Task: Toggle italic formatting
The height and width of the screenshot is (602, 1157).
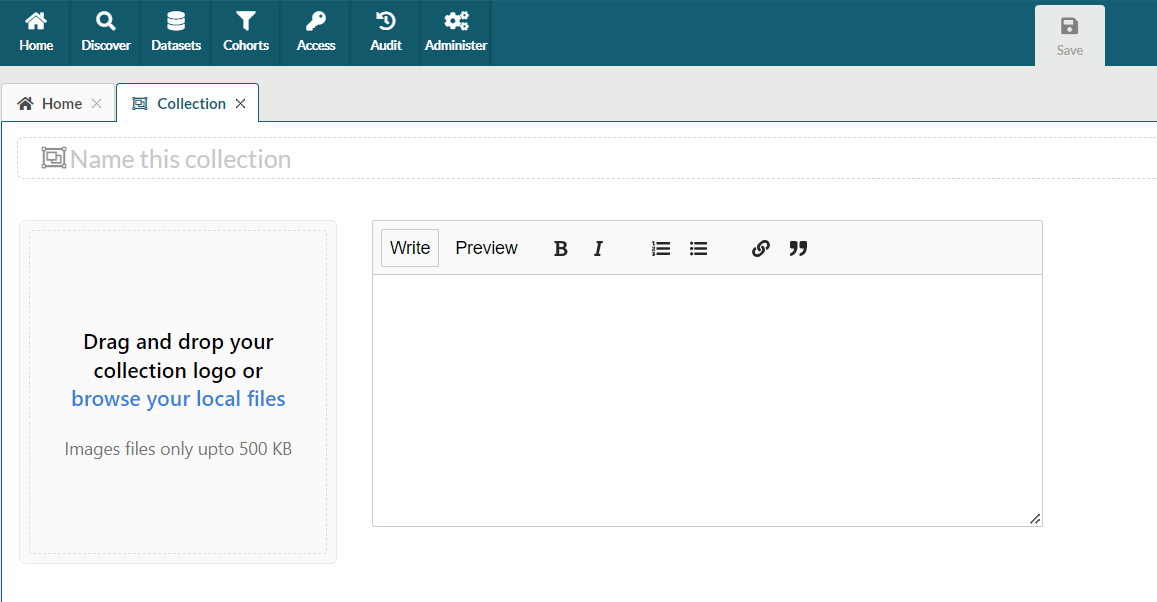Action: tap(598, 249)
